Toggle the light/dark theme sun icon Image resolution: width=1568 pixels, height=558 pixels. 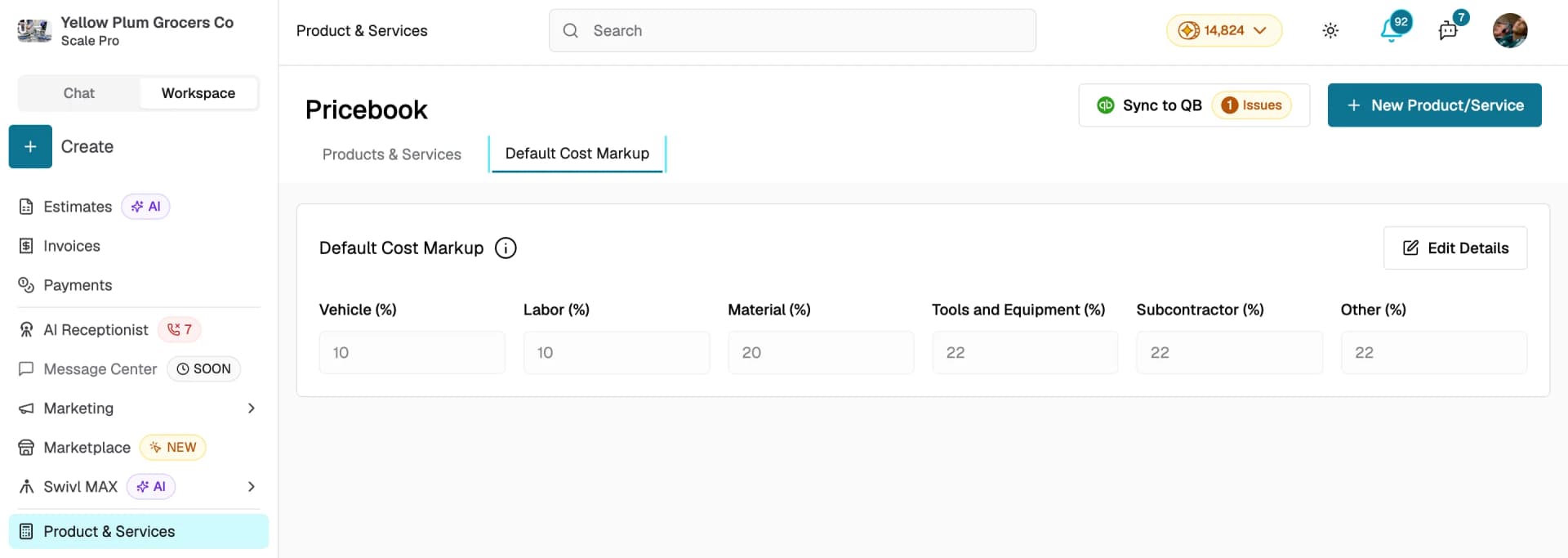1330,31
